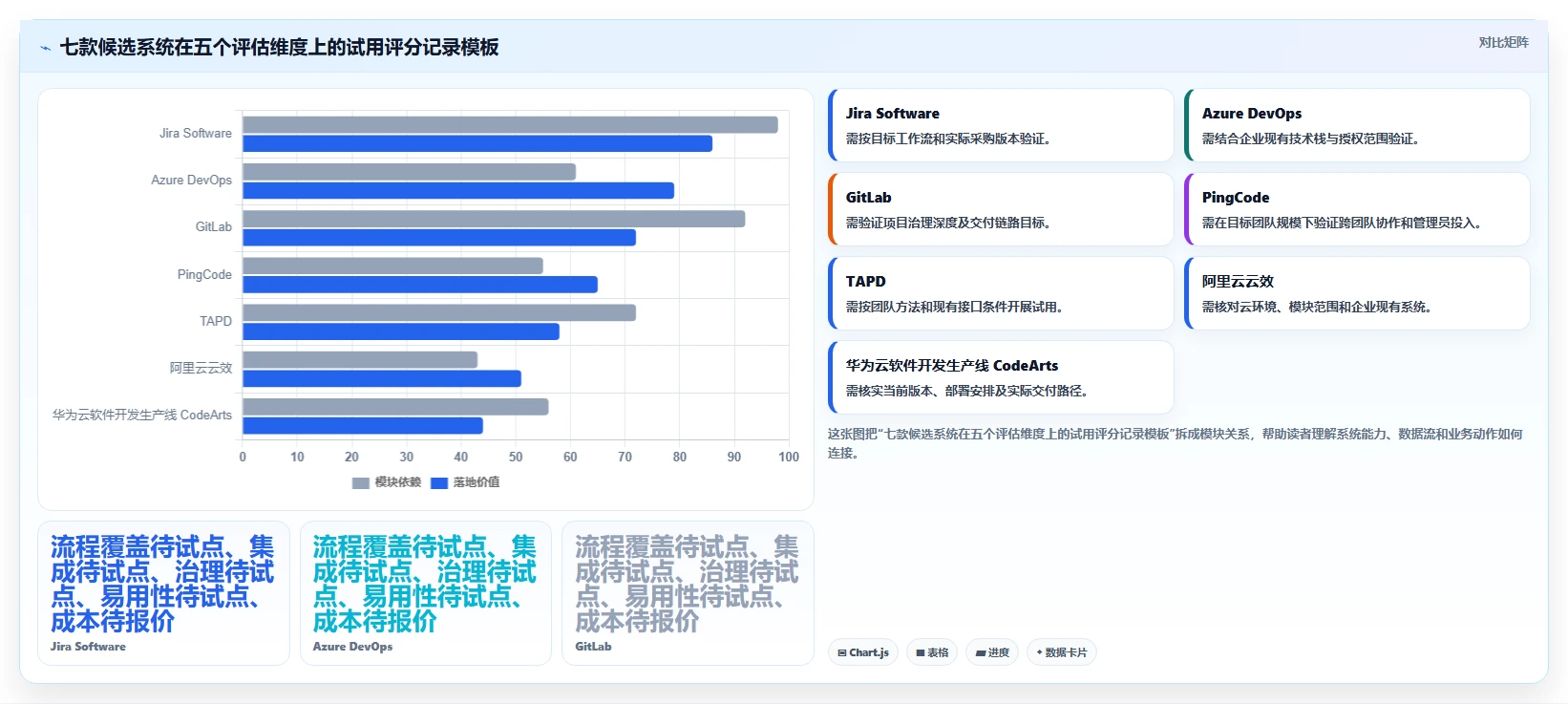Toggle the 落地价值 legend blue swatch
Viewport: 1568px width, 704px height.
click(439, 482)
